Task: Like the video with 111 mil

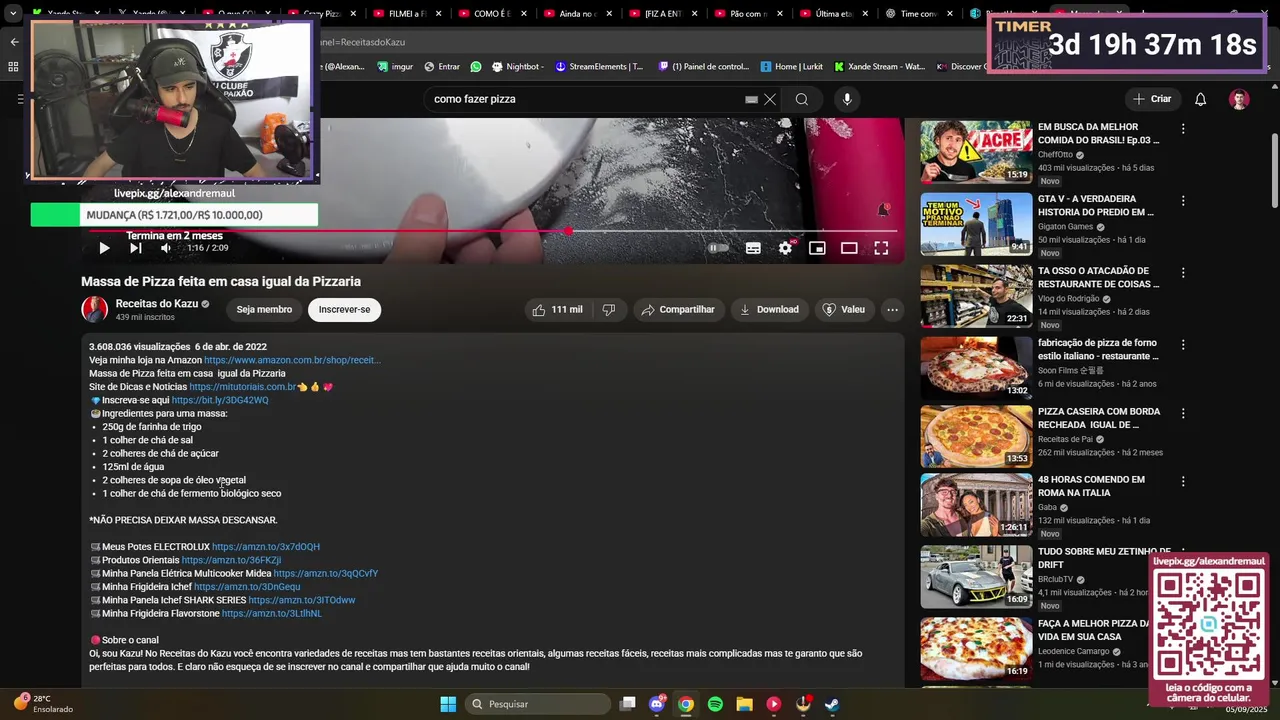Action: pos(557,310)
